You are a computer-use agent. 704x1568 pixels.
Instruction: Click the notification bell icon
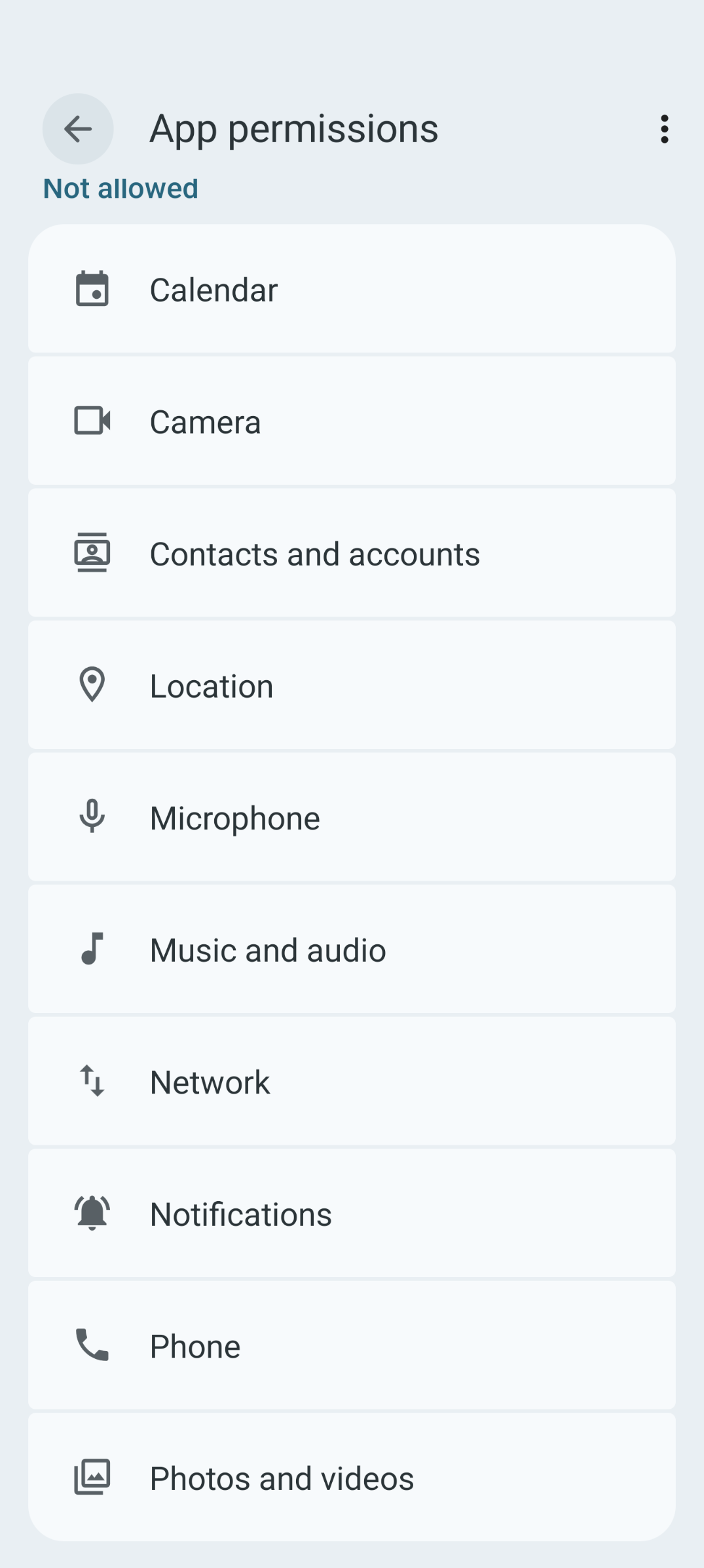point(92,1213)
